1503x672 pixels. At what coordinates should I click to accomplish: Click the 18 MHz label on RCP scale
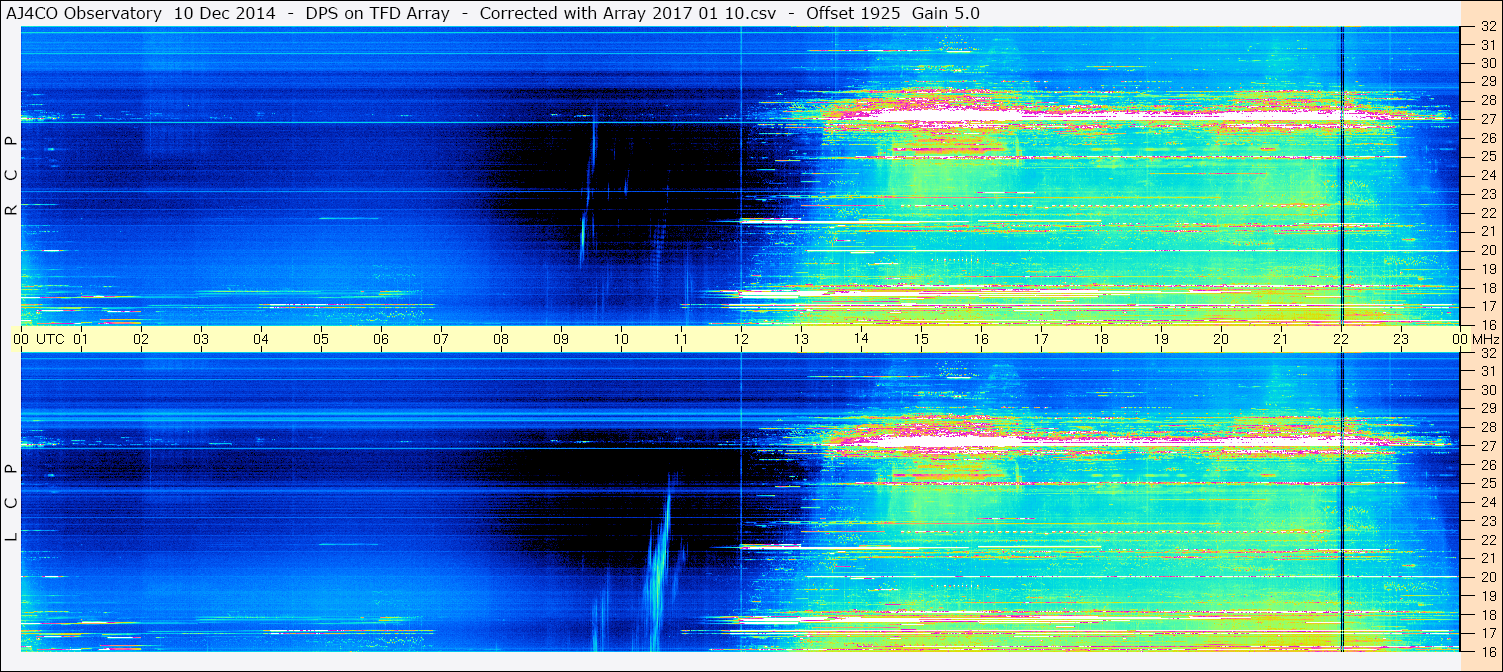(x=1488, y=287)
